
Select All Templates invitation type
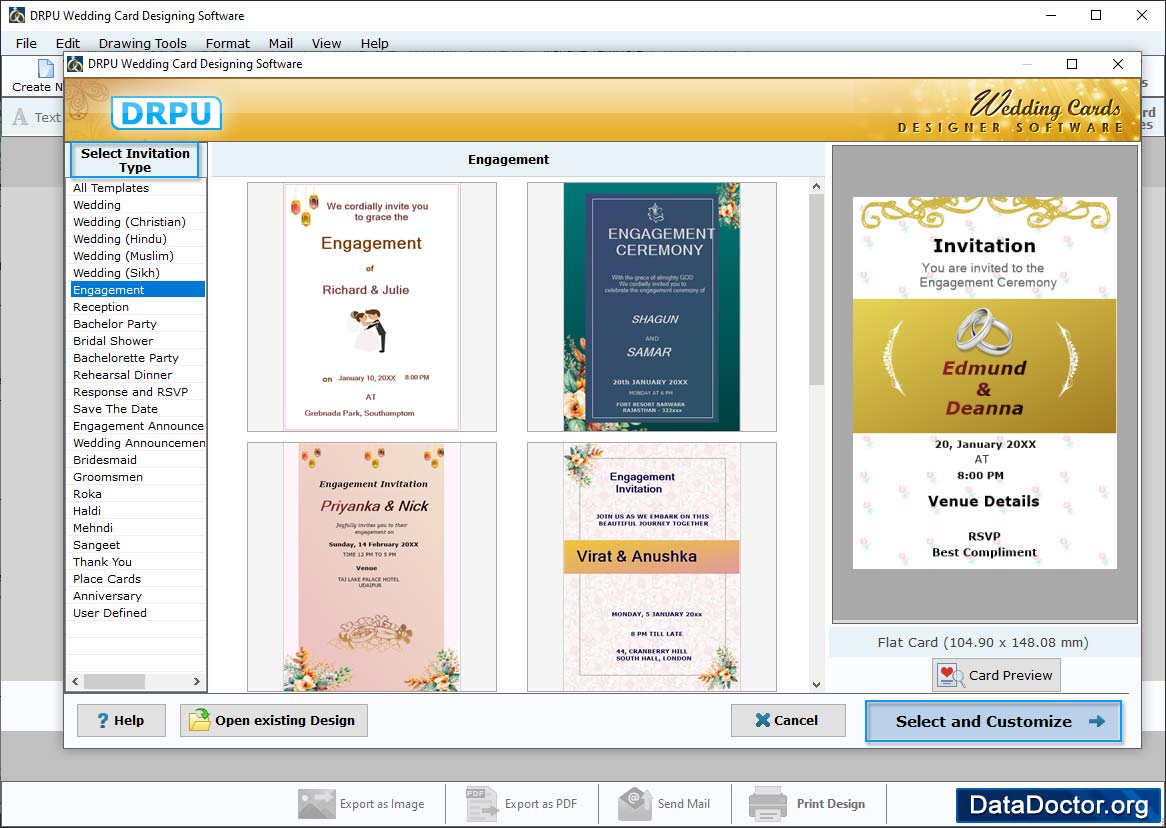point(138,187)
